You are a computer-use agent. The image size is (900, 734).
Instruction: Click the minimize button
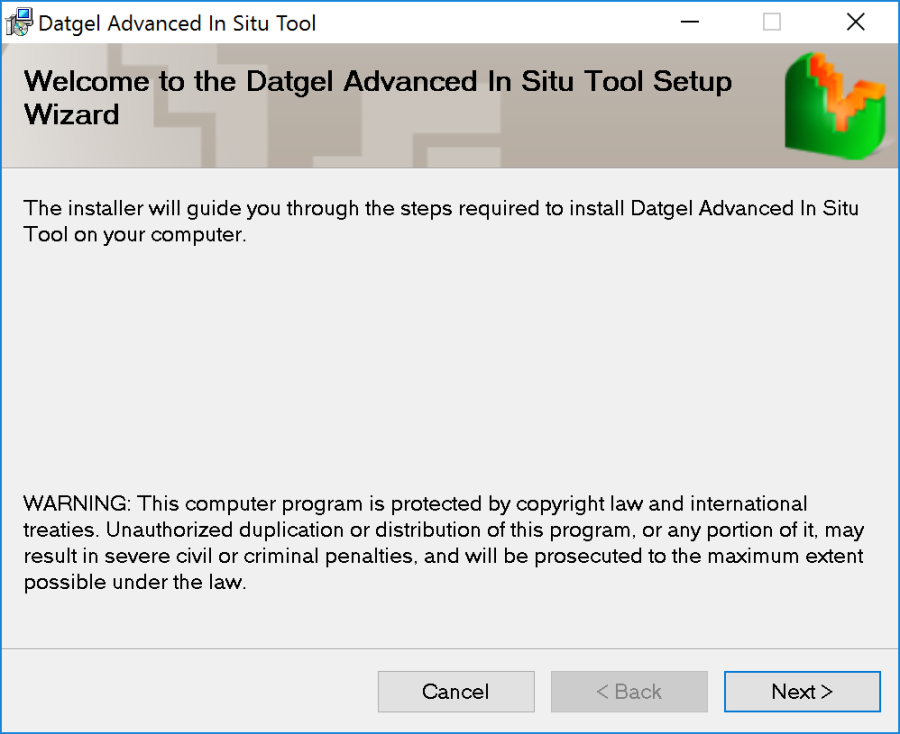pos(690,21)
